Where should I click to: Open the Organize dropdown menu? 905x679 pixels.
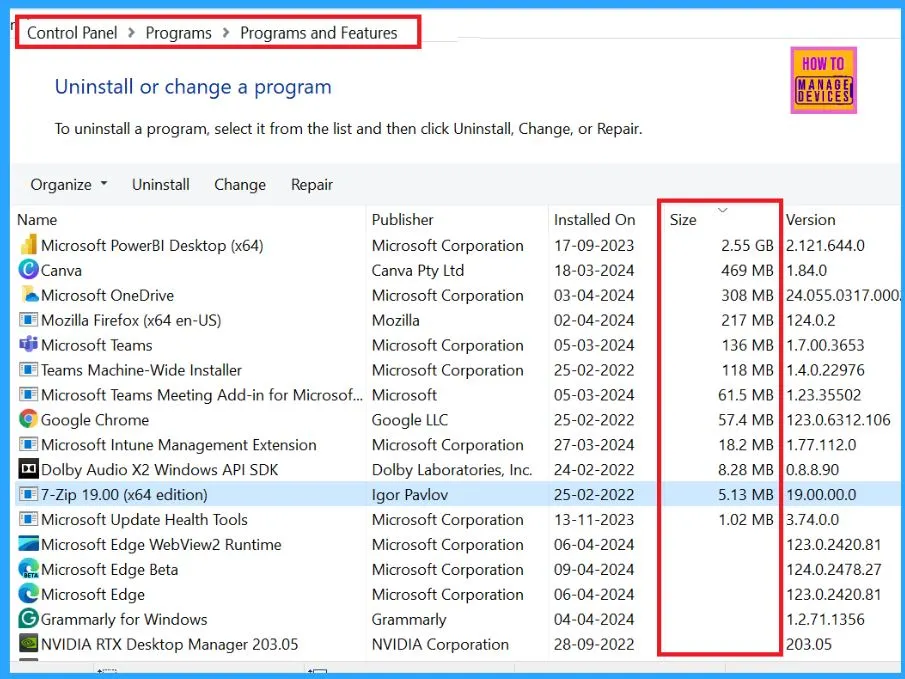(69, 184)
